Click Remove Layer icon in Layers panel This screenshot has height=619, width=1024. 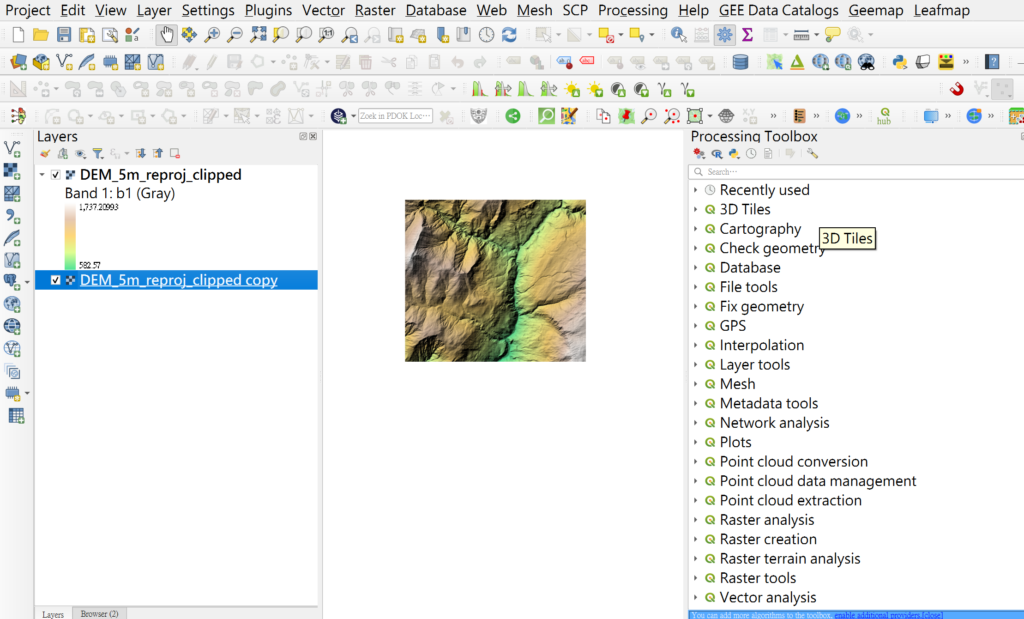tap(175, 154)
